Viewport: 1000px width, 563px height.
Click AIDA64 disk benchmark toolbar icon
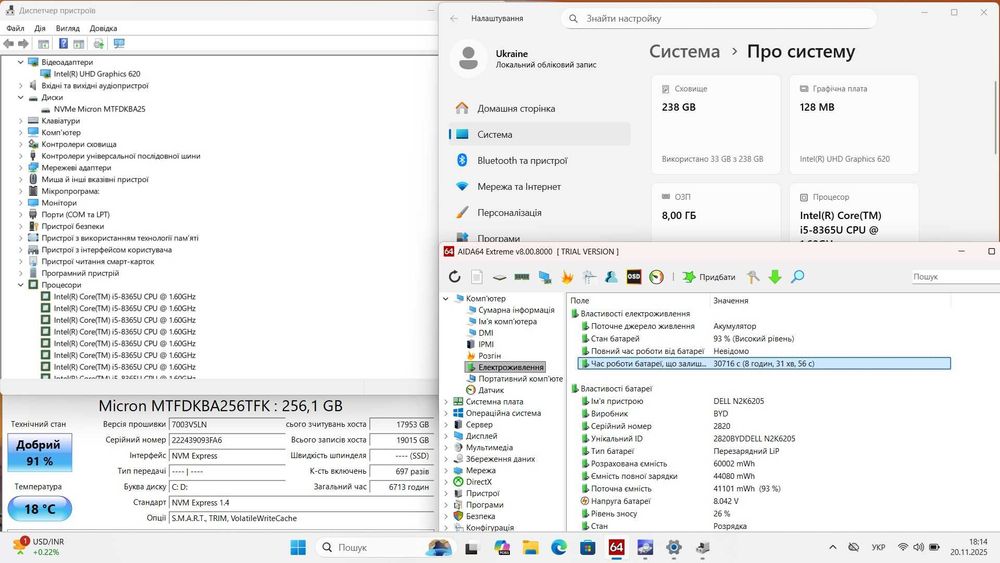499,277
